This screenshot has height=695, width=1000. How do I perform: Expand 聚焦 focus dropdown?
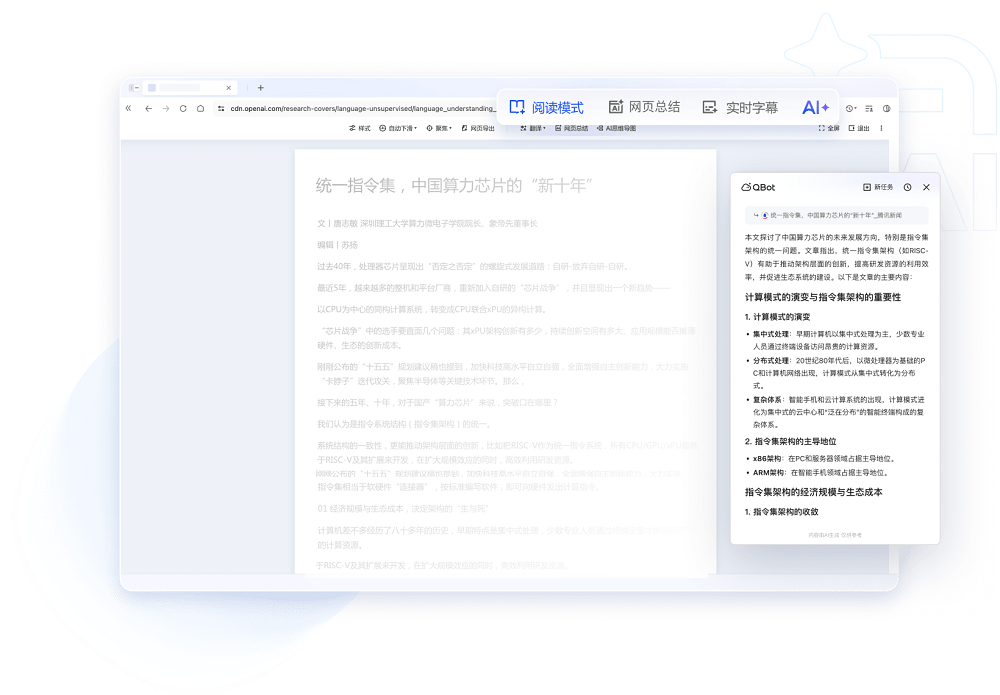pyautogui.click(x=439, y=128)
